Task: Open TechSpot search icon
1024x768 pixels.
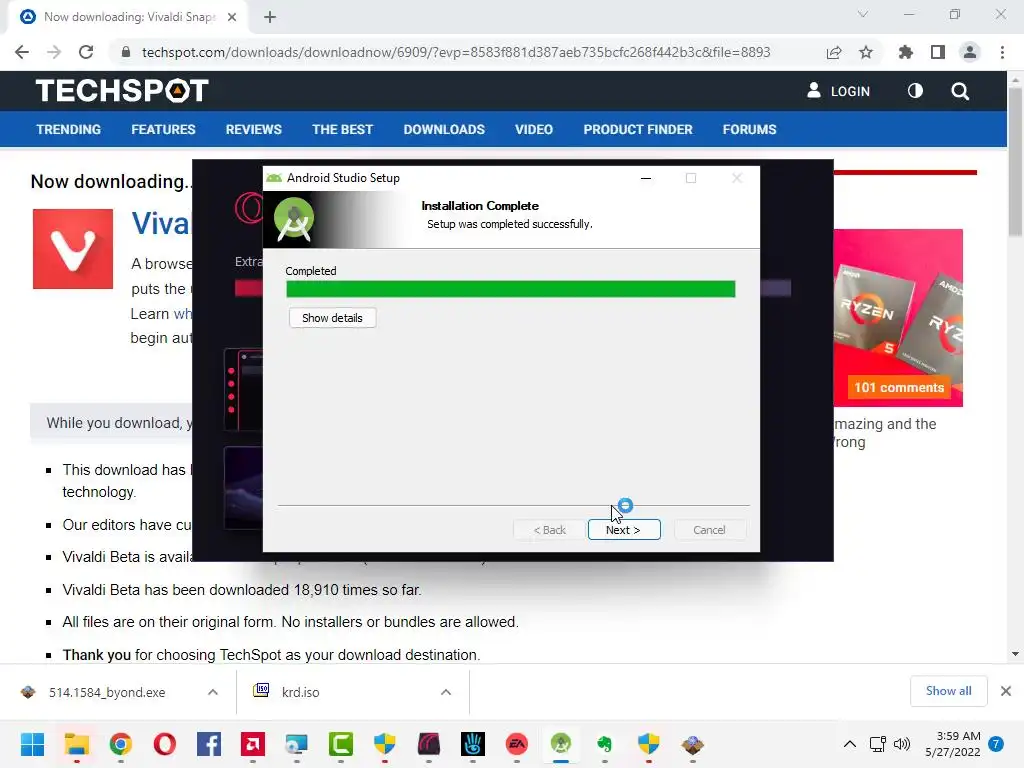Action: click(960, 91)
